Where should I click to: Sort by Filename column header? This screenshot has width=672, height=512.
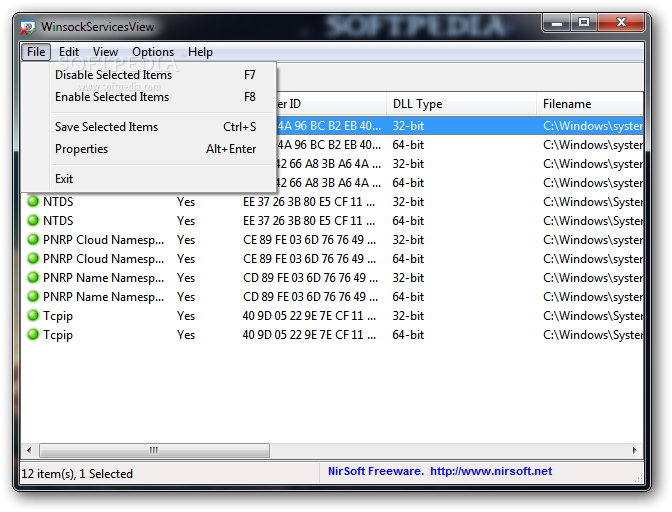point(590,104)
